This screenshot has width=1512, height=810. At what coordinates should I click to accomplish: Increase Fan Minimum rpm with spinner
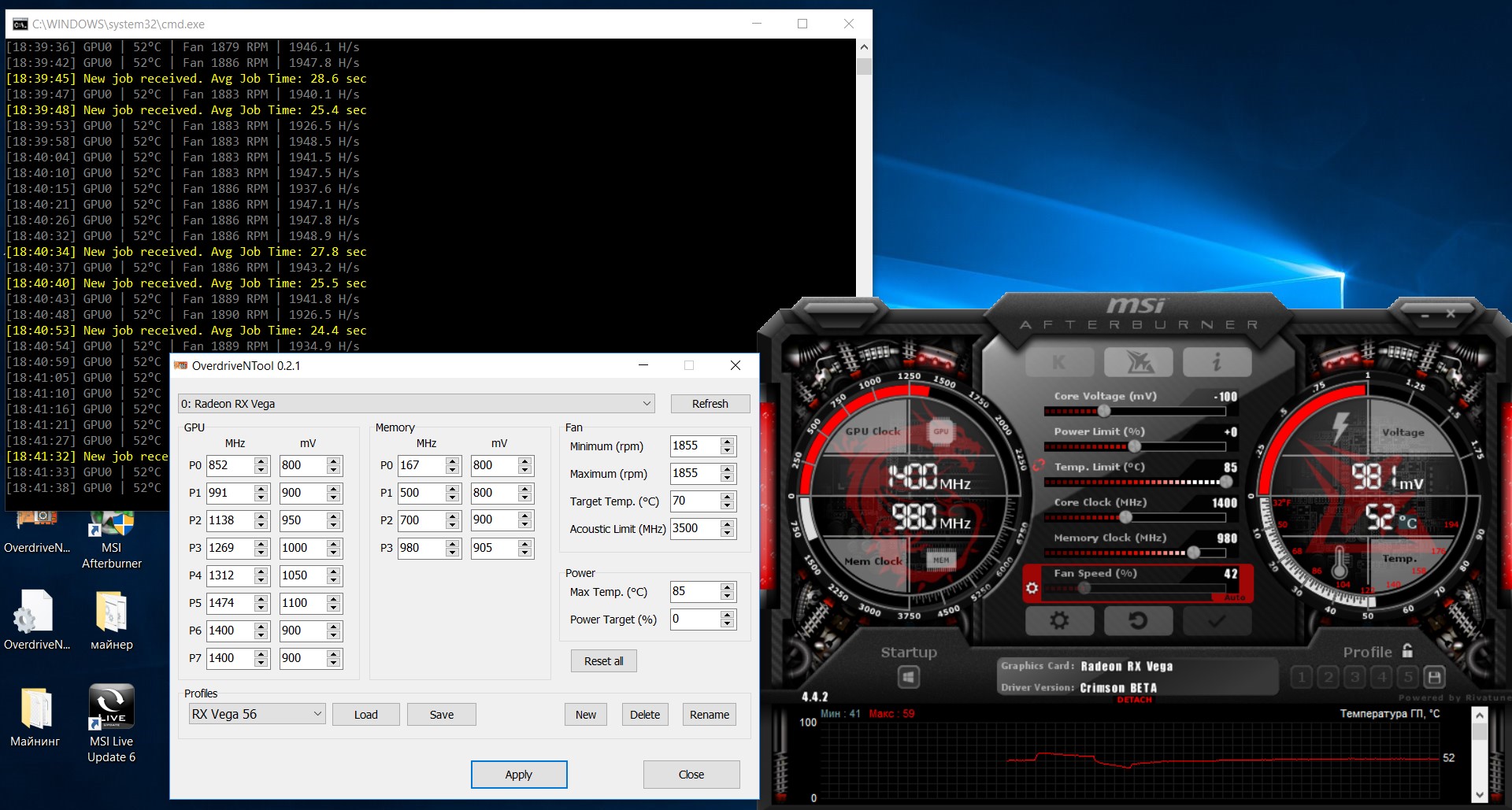tap(728, 442)
